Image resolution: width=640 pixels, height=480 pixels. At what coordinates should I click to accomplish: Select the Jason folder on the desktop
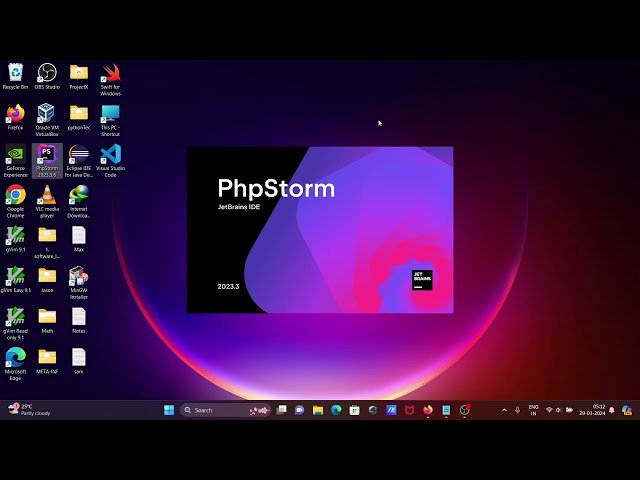click(47, 280)
